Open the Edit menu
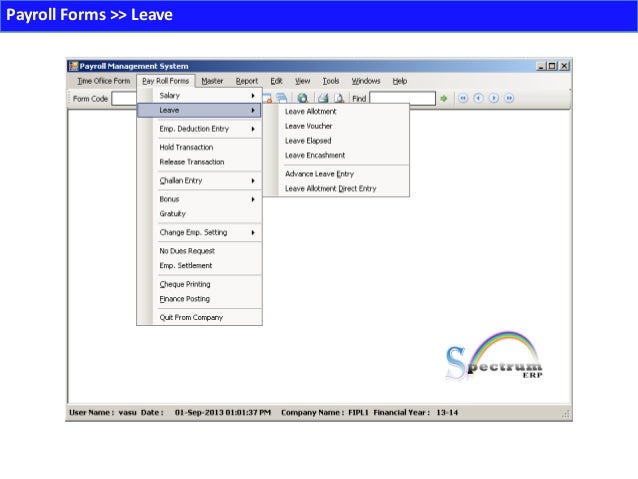This screenshot has width=638, height=479. pyautogui.click(x=276, y=81)
